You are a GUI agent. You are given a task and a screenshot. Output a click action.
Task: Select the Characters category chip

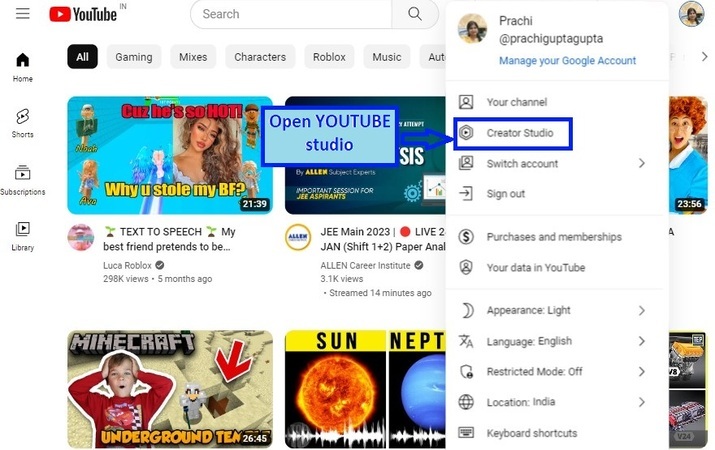pos(260,57)
